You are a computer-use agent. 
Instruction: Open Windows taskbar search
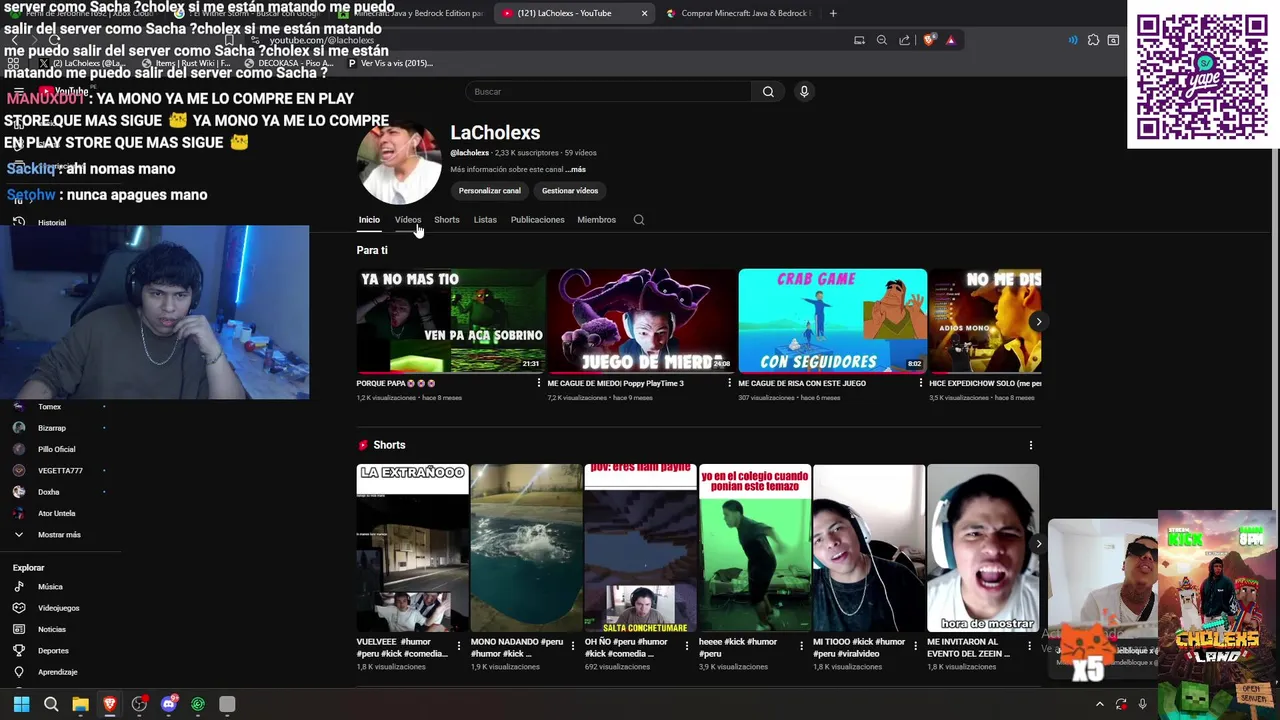[51, 704]
